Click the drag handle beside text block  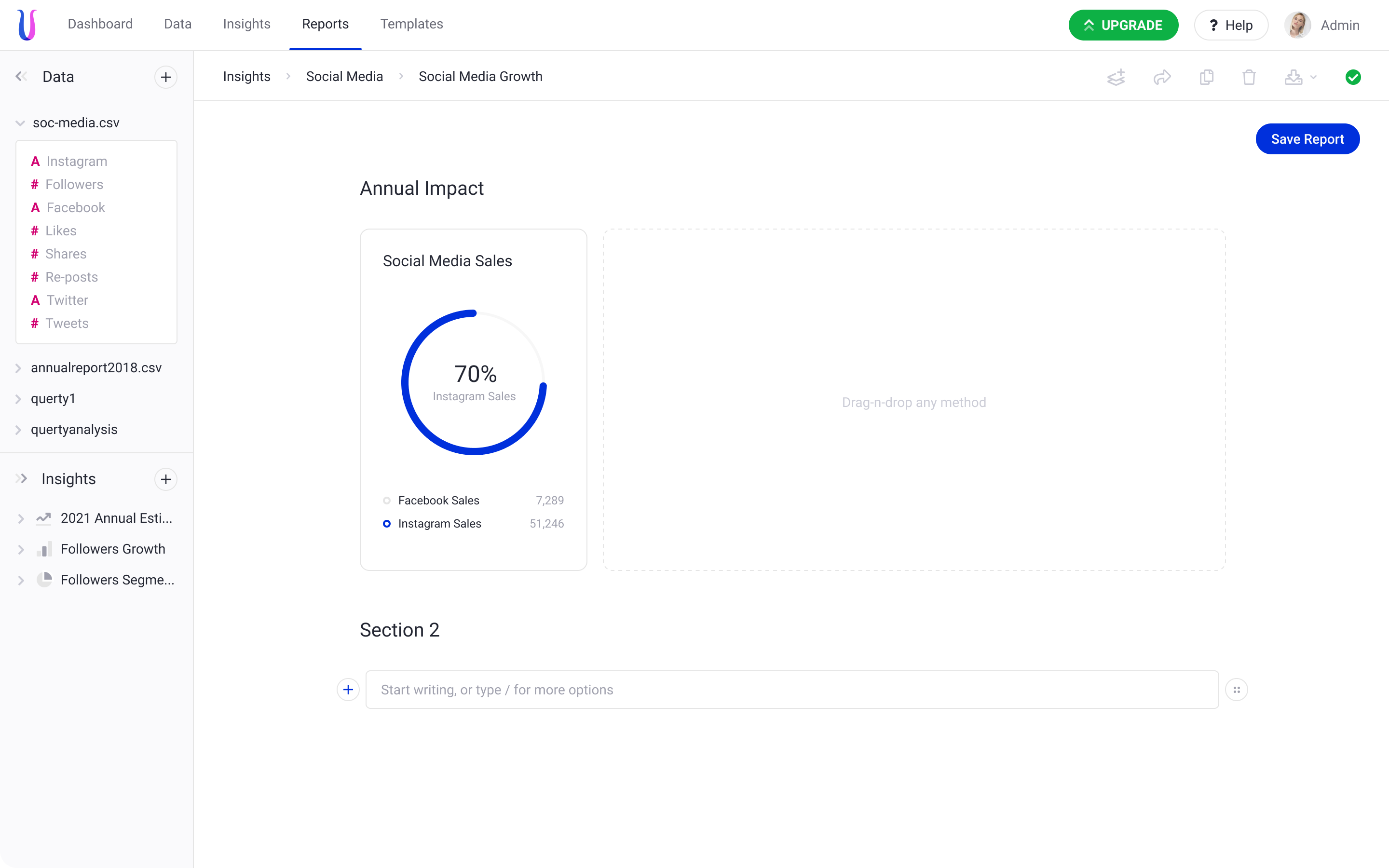tap(1236, 690)
